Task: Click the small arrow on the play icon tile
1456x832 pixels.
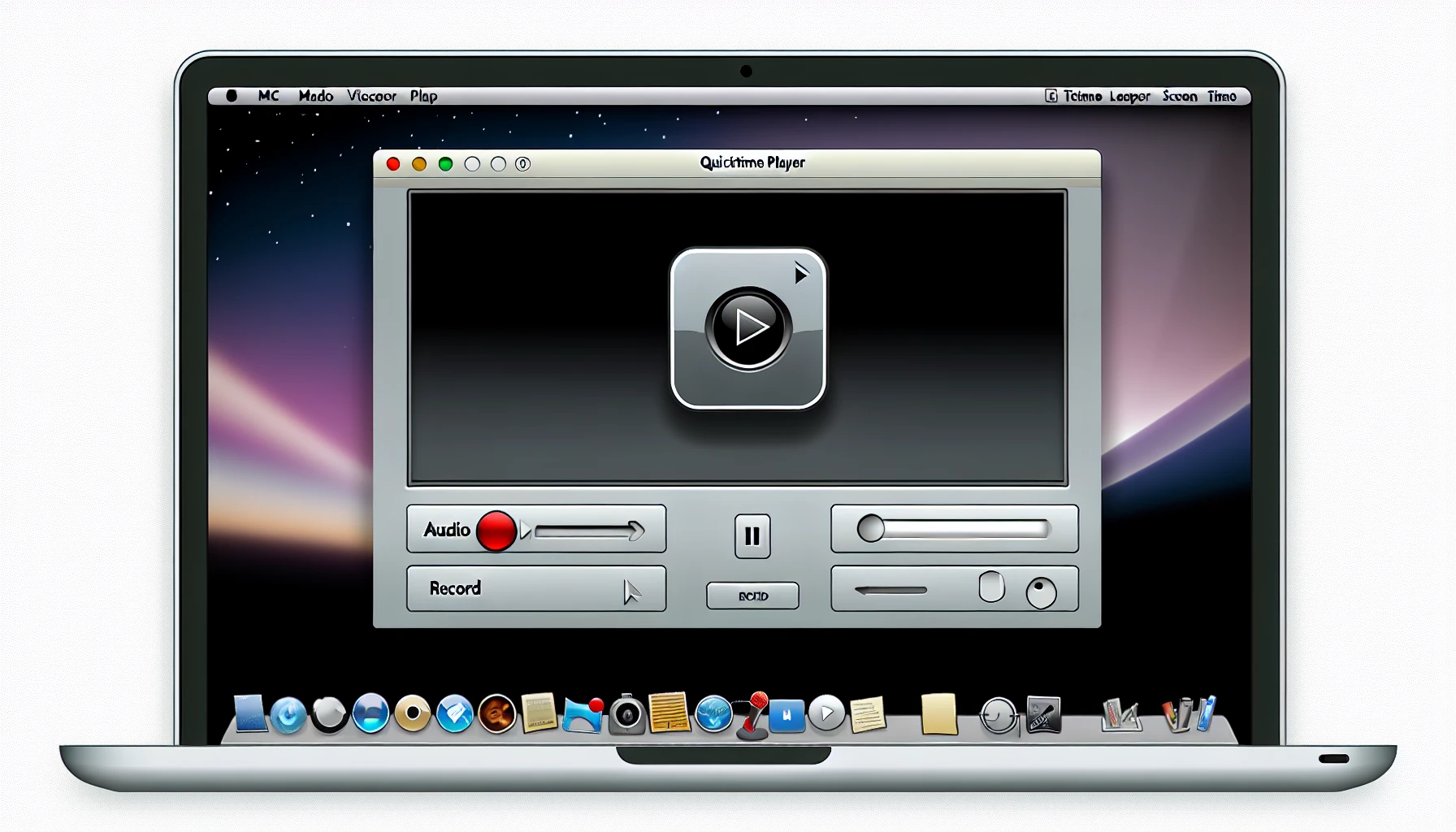Action: click(x=801, y=274)
